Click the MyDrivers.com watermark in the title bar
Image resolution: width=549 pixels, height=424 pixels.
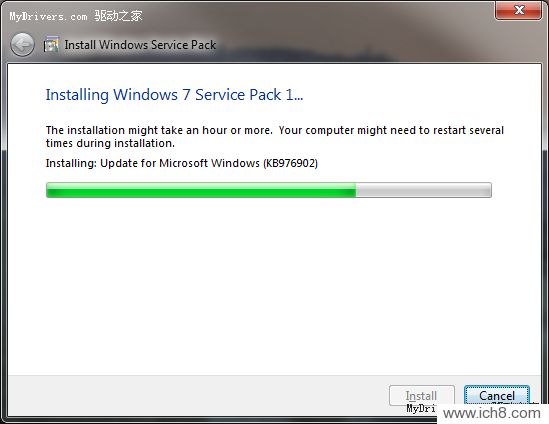[x=48, y=16]
